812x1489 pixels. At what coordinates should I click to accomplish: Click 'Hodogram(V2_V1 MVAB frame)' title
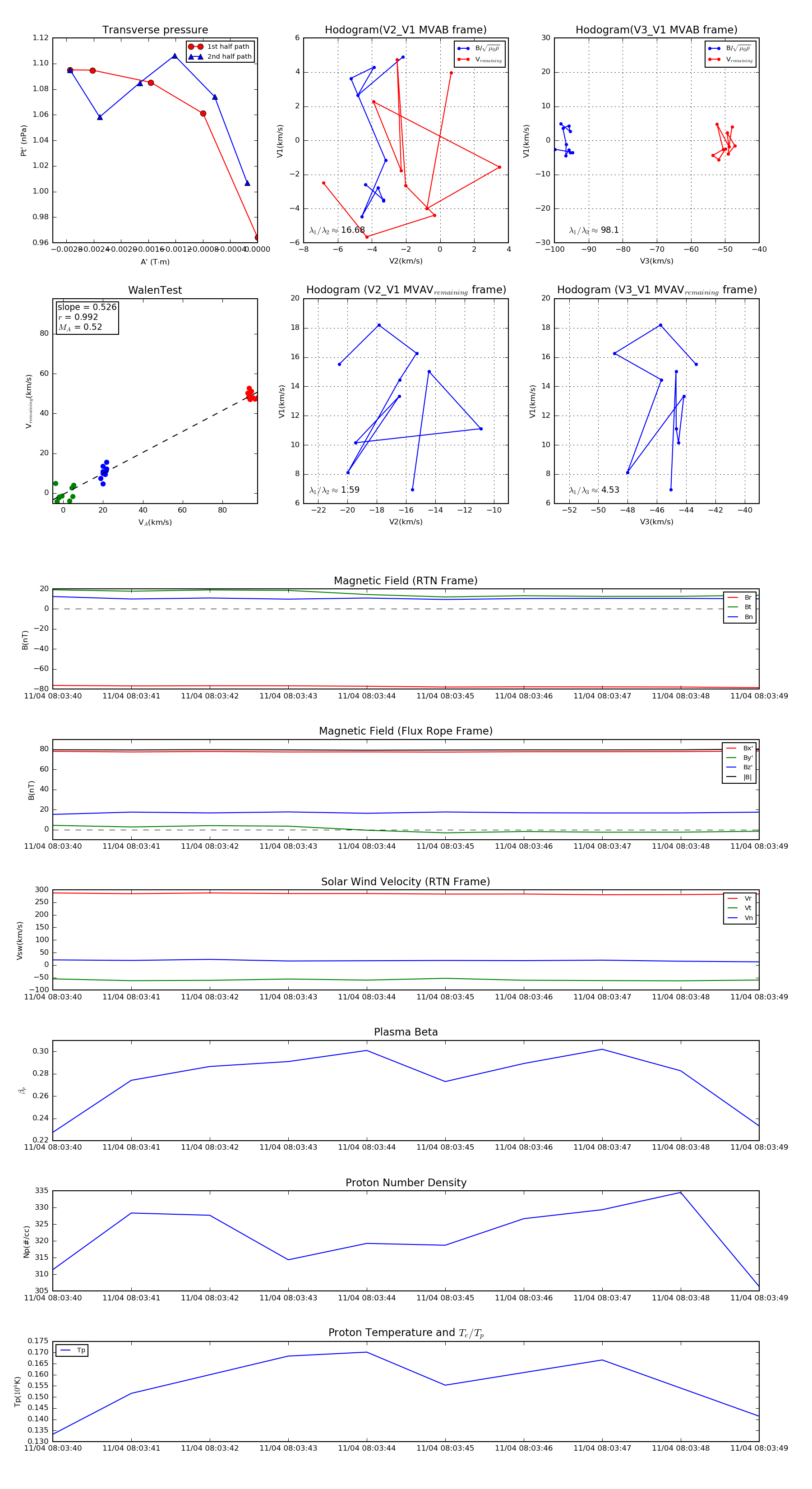coord(406,30)
